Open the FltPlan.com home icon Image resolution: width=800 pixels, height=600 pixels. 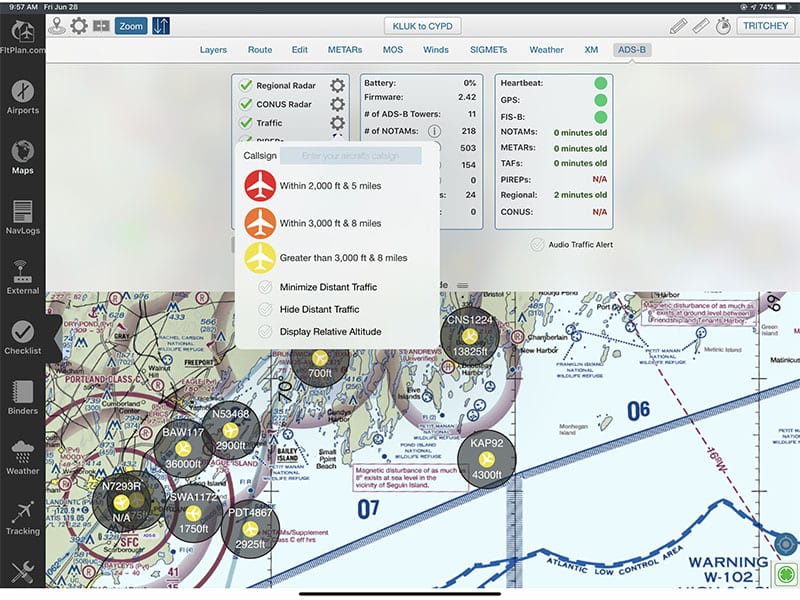[x=22, y=36]
